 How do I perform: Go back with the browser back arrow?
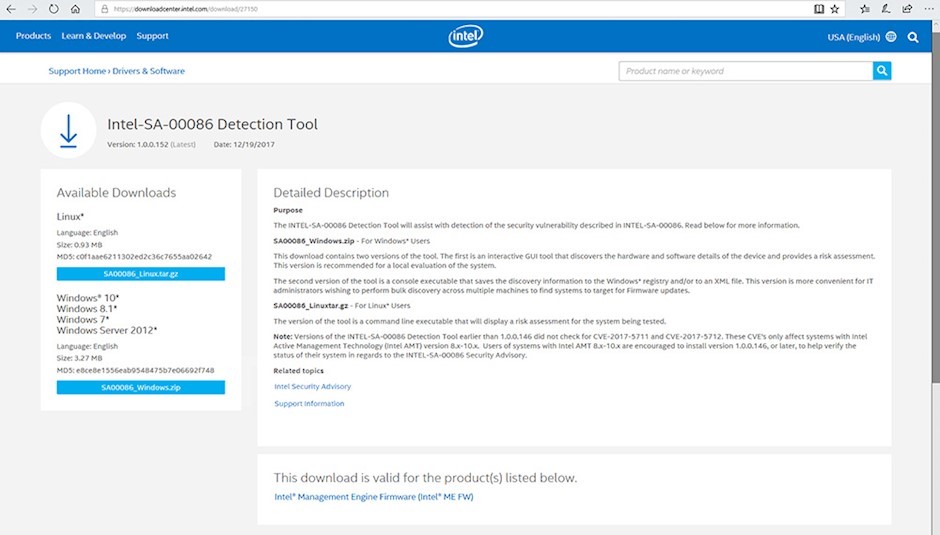click(11, 9)
